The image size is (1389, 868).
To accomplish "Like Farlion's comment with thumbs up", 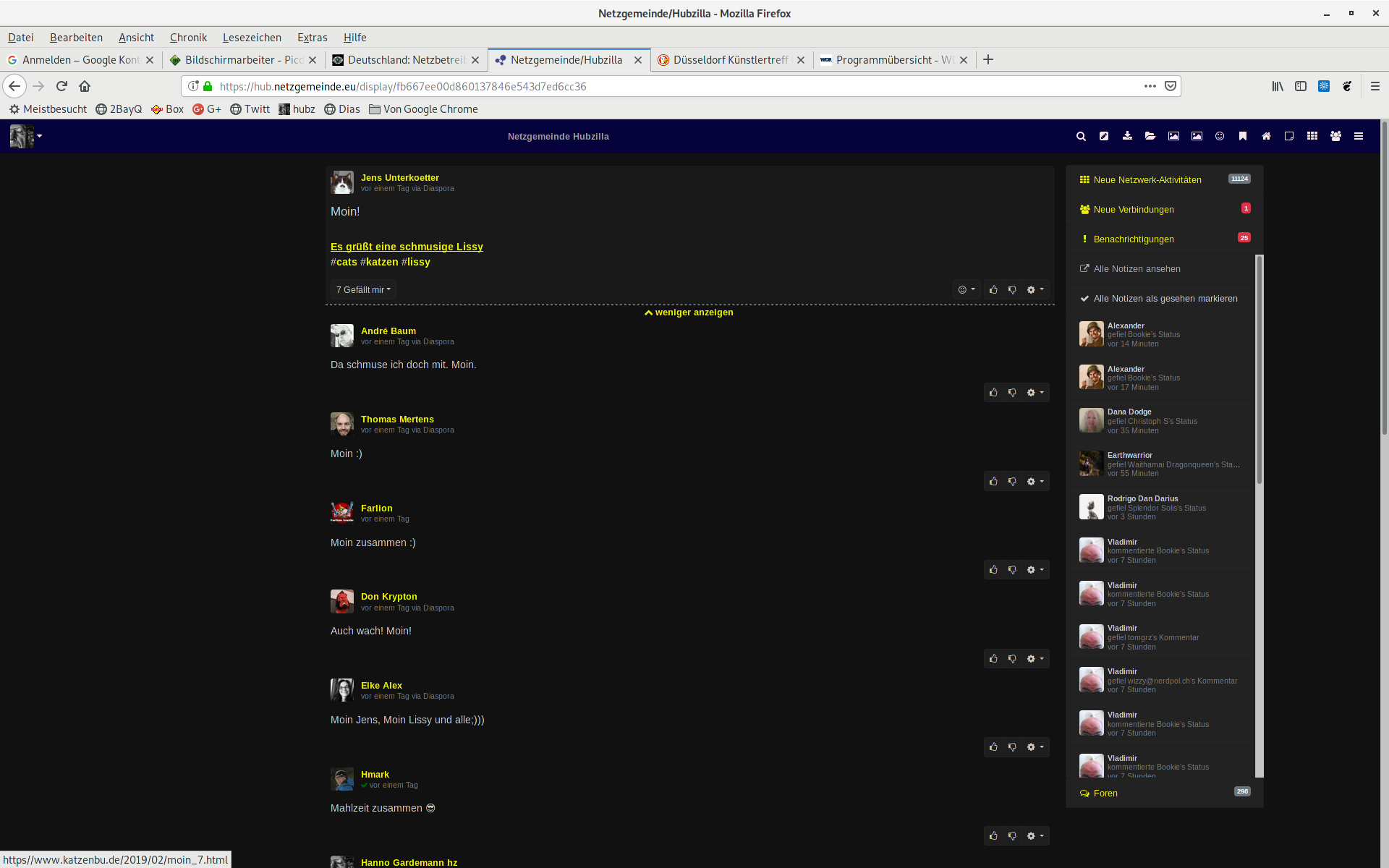I will click(993, 570).
